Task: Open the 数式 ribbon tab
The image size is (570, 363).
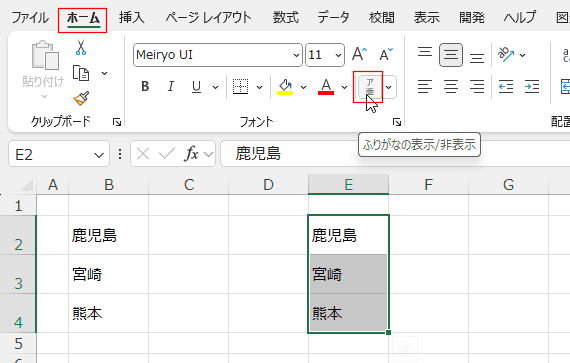Action: [285, 17]
